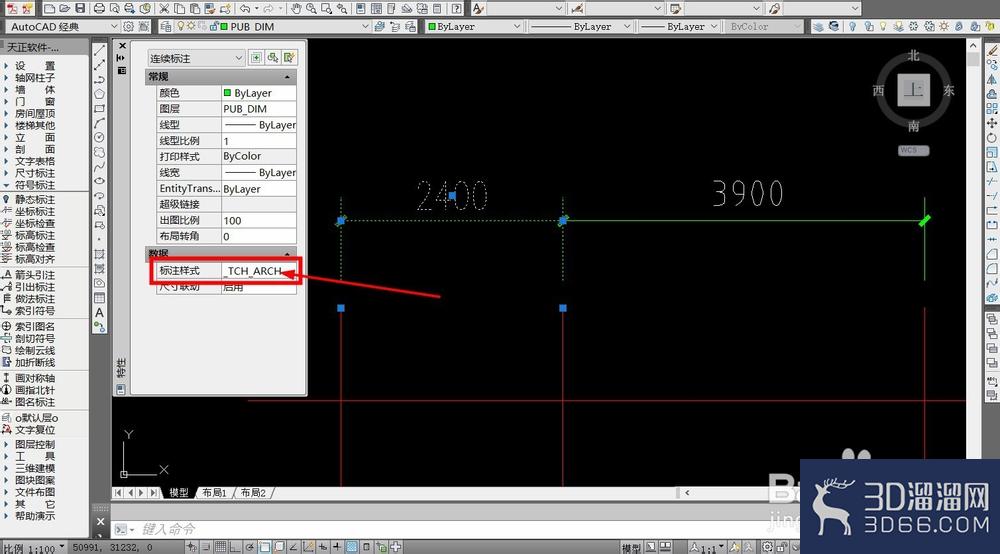Toggle the highlighted status bar mode button
The width and height of the screenshot is (1000, 554).
351,546
